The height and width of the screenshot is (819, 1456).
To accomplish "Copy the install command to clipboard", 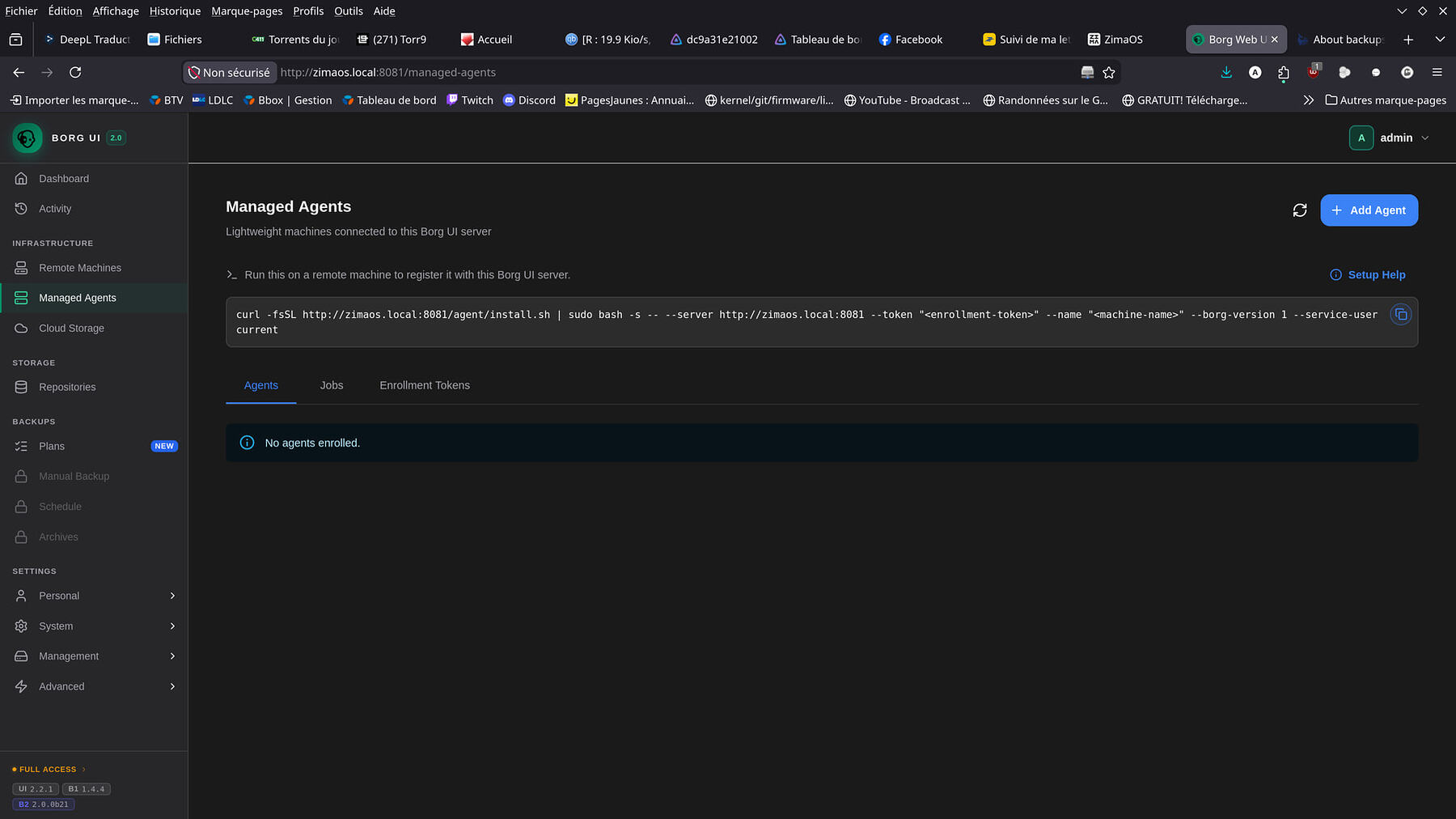I will pos(1401,314).
